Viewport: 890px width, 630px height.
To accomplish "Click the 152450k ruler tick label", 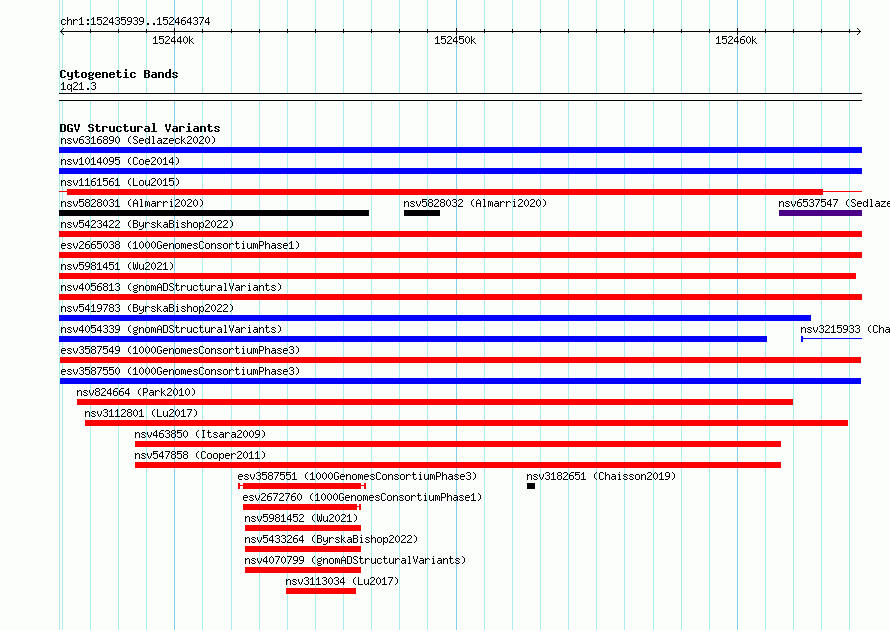I will click(455, 40).
